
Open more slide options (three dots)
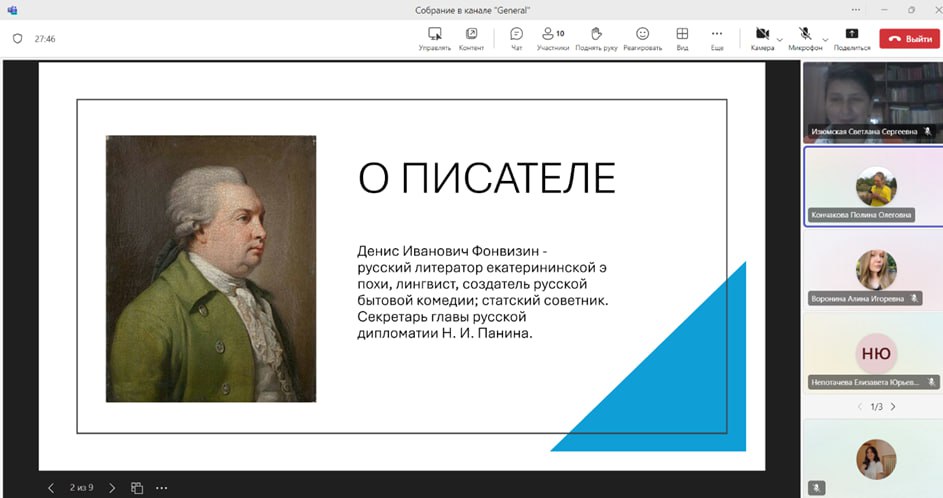pos(162,488)
